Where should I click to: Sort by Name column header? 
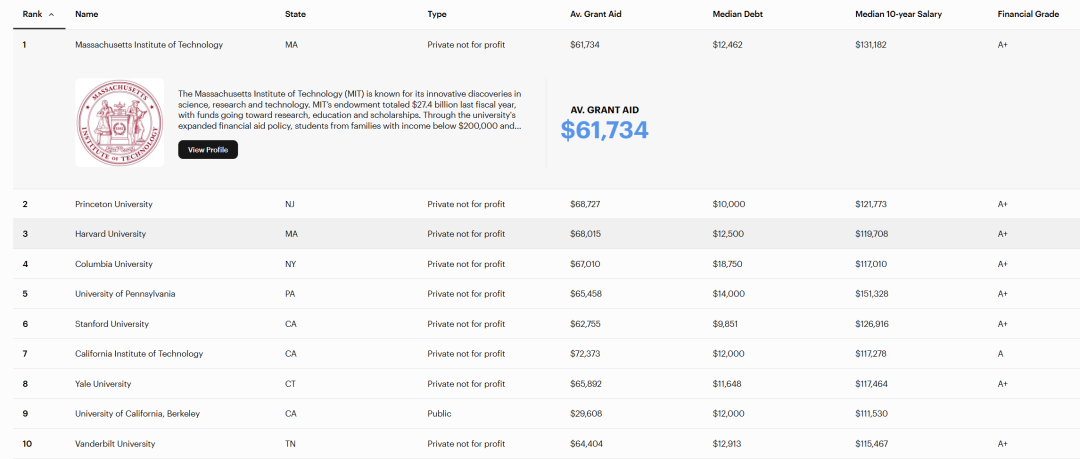point(85,14)
